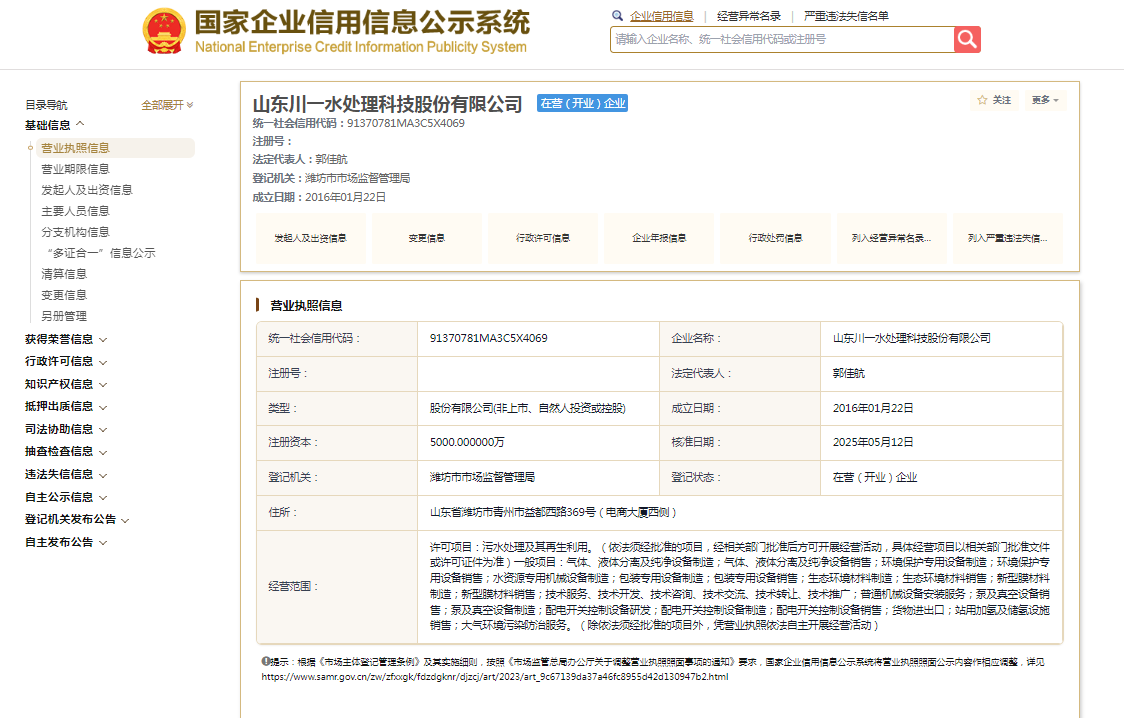Open the samr.gov.cn notice link
The image size is (1124, 718).
tap(495, 677)
